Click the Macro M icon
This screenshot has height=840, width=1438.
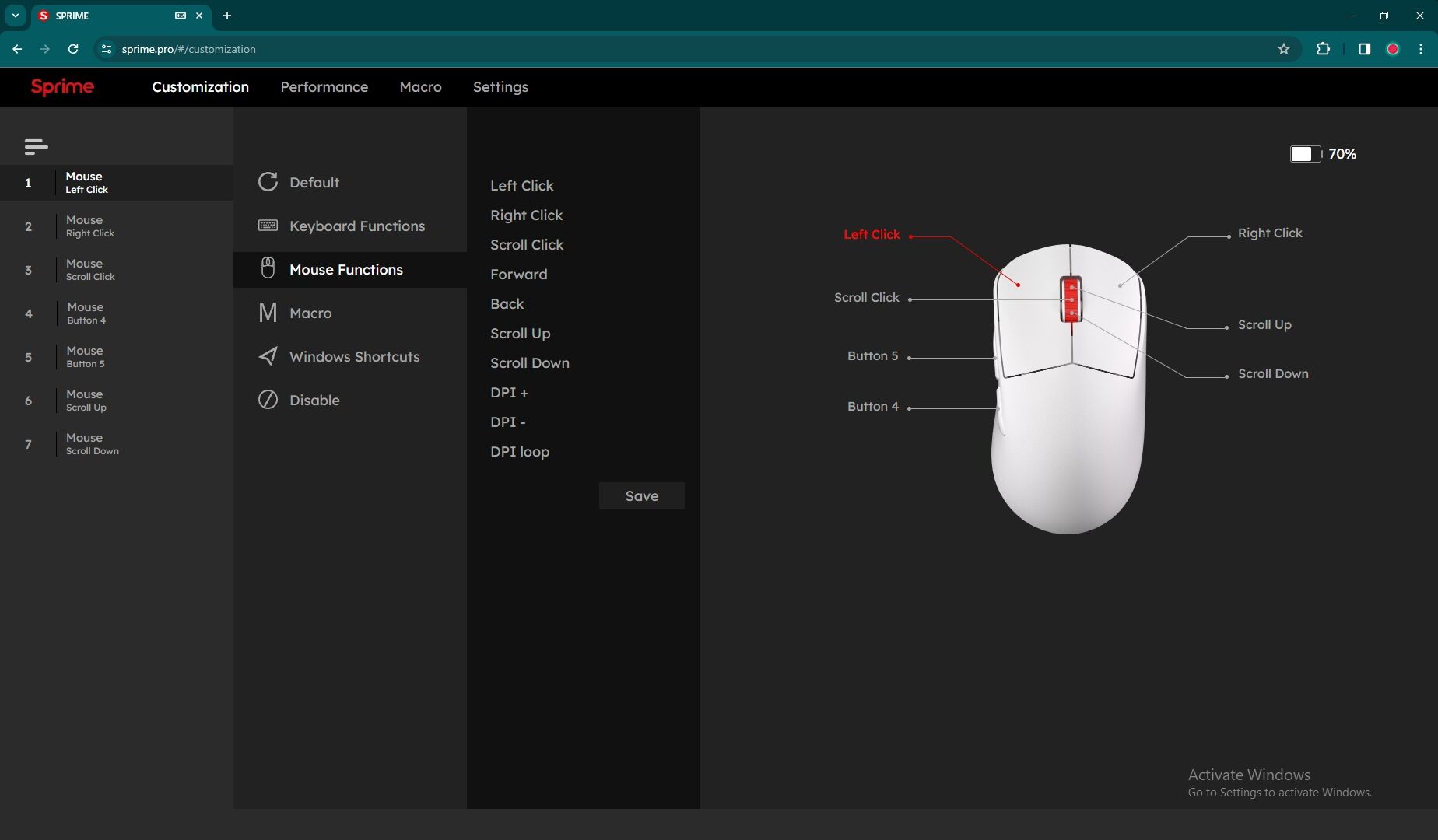268,313
